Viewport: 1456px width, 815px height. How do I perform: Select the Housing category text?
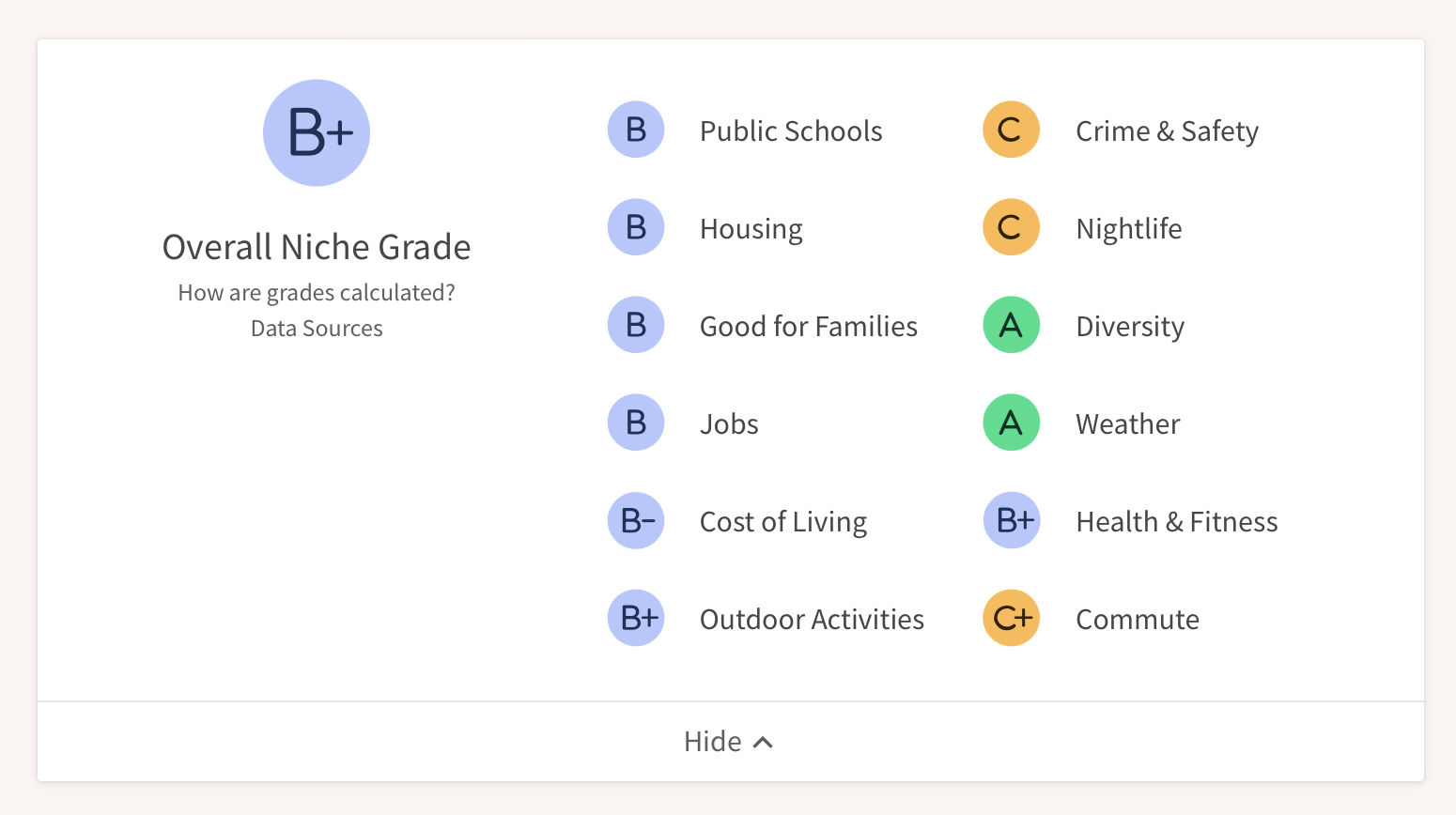tap(751, 227)
